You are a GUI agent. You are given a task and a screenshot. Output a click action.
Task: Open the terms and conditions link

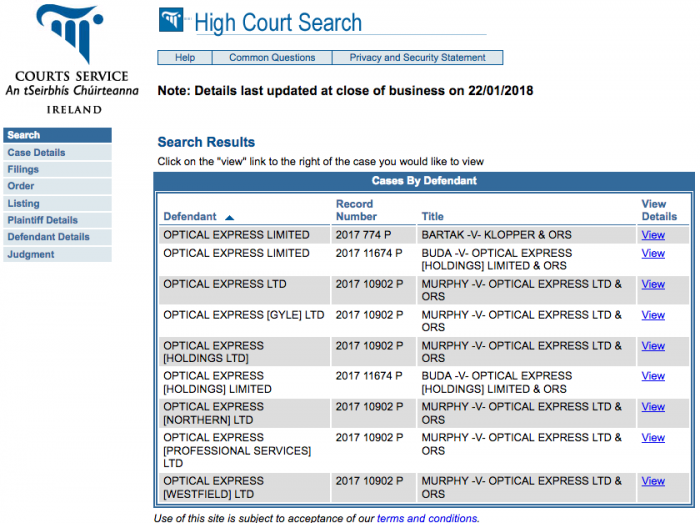pyautogui.click(x=427, y=518)
